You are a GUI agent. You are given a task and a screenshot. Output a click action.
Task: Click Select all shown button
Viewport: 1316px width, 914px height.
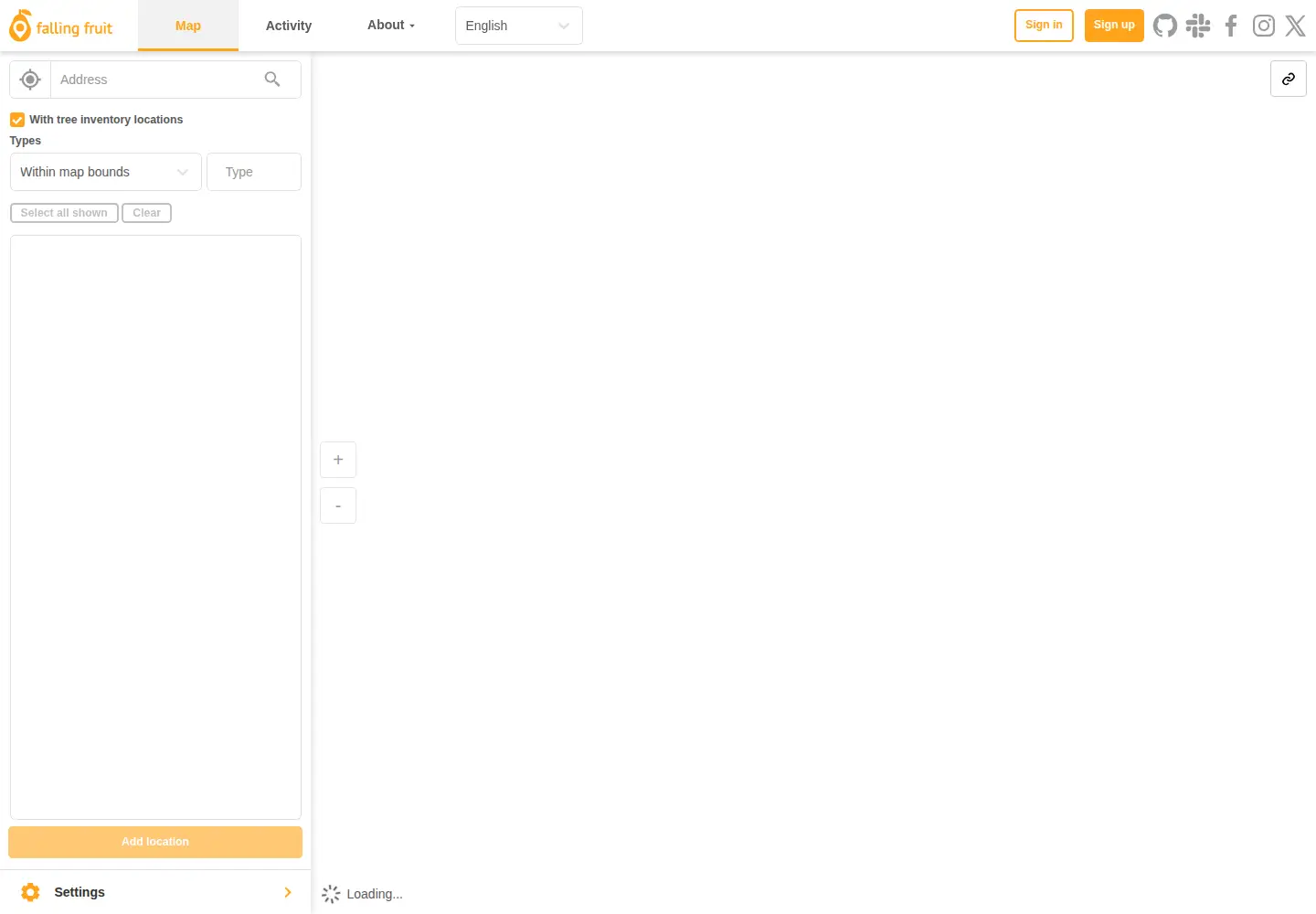click(x=64, y=213)
